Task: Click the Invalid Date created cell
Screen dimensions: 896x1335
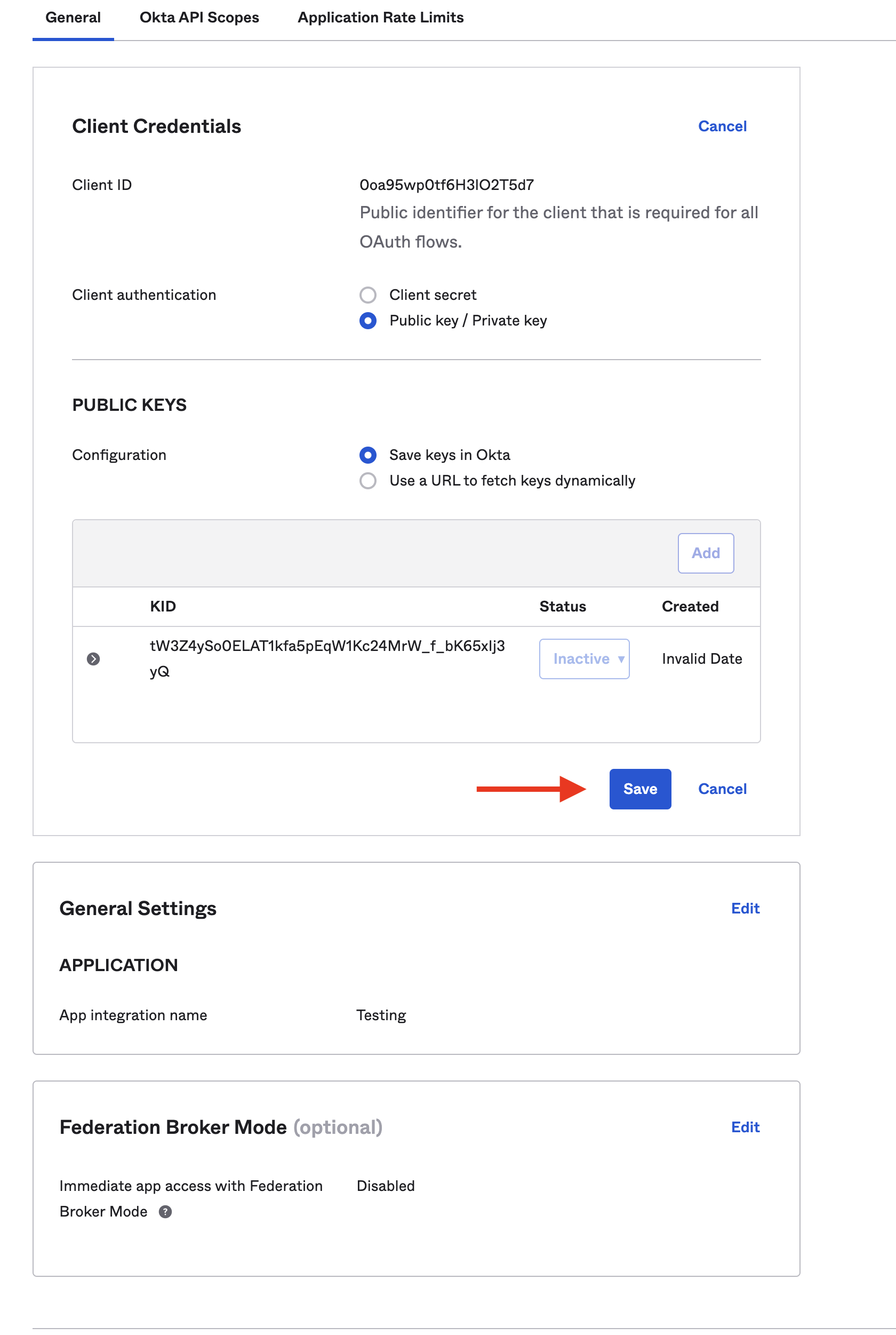Action: 702,658
